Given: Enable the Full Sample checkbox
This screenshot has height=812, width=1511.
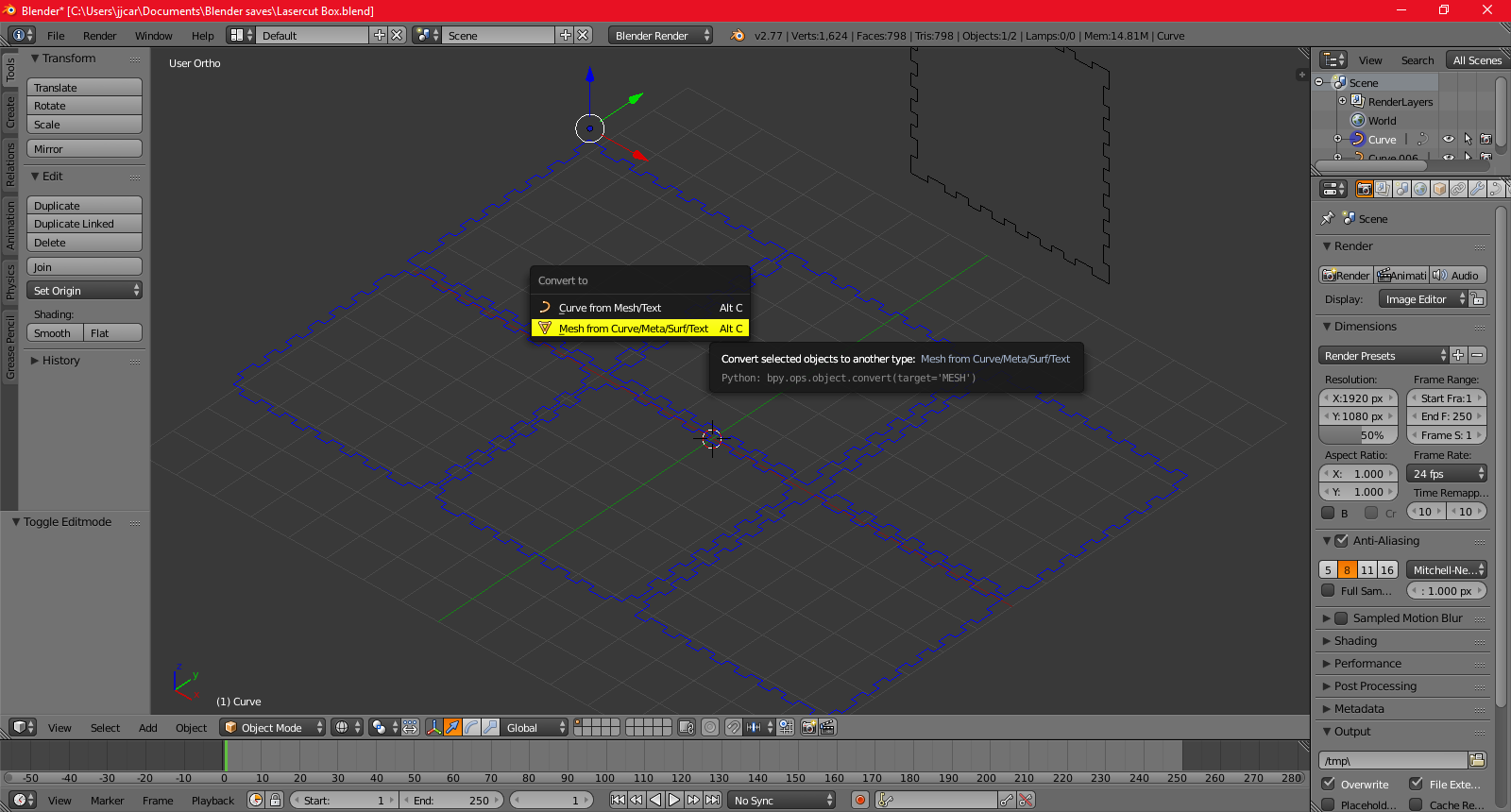Looking at the screenshot, I should click(x=1328, y=590).
